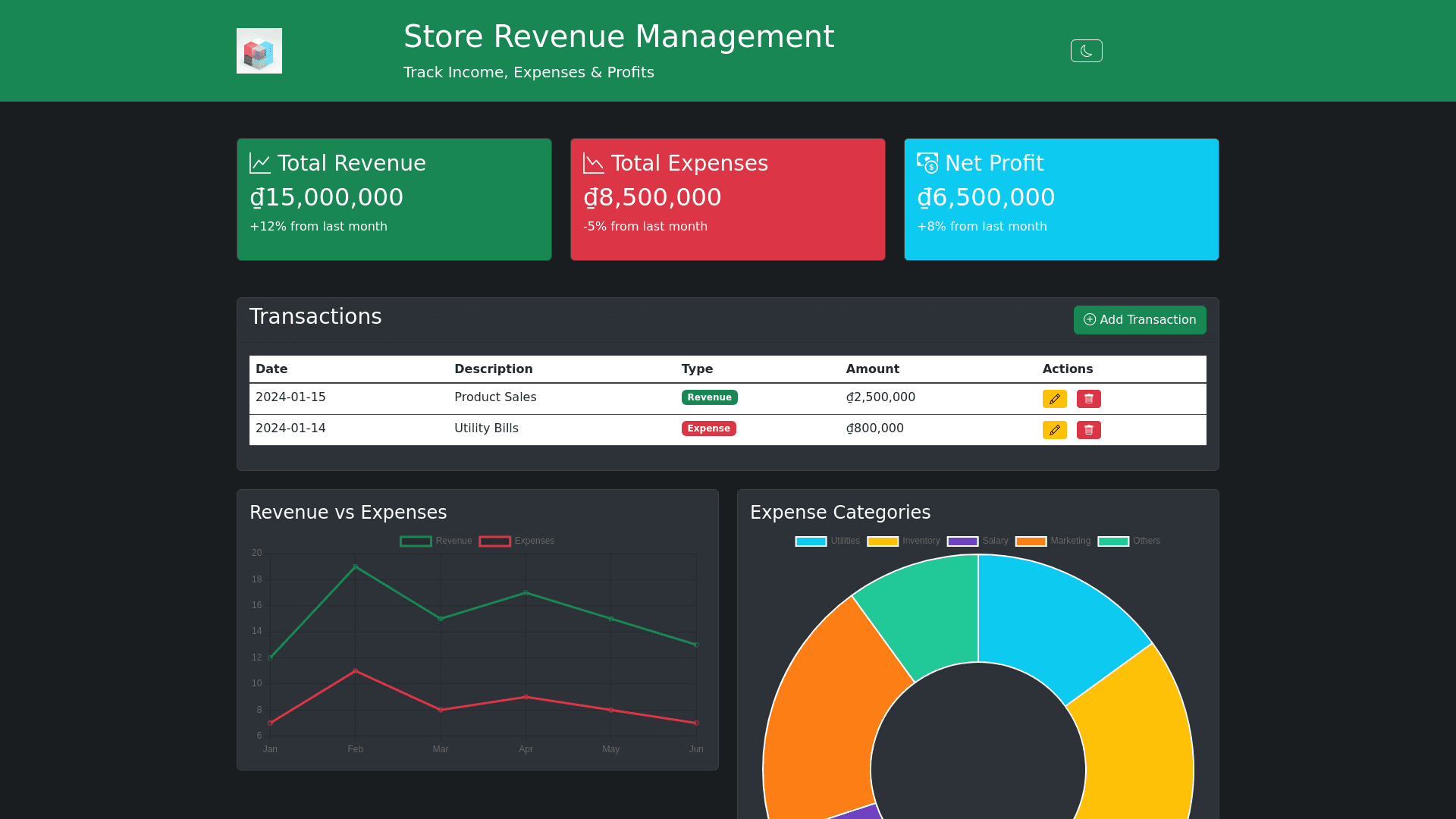Toggle the Revenue series in chart legend
This screenshot has height=819, width=1456.
click(437, 541)
